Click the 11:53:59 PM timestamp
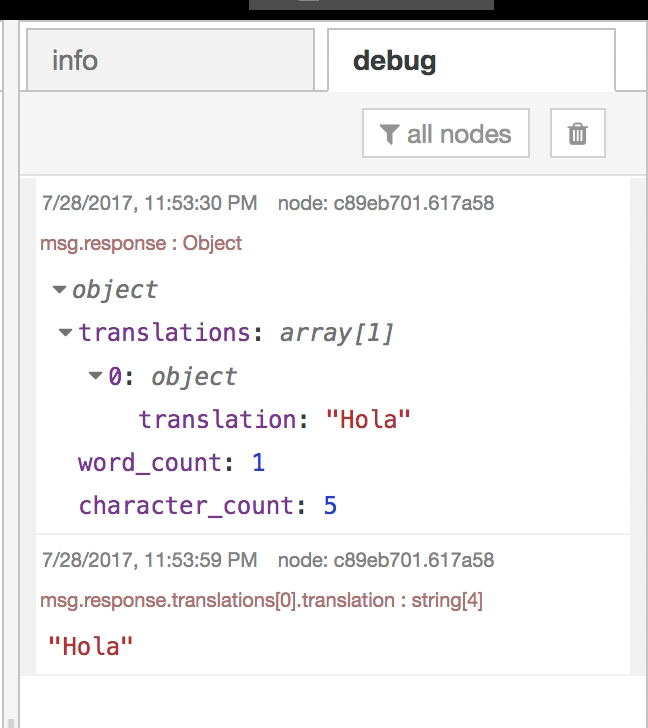This screenshot has height=728, width=648. (x=149, y=560)
